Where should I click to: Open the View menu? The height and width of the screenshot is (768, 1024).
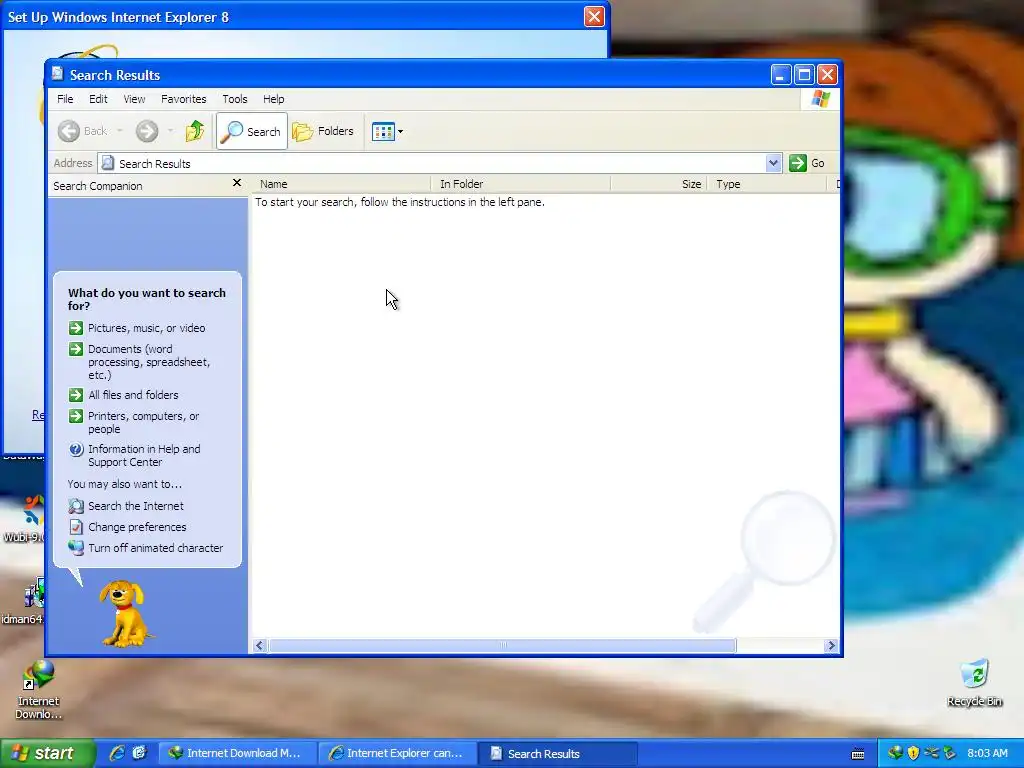(x=135, y=99)
